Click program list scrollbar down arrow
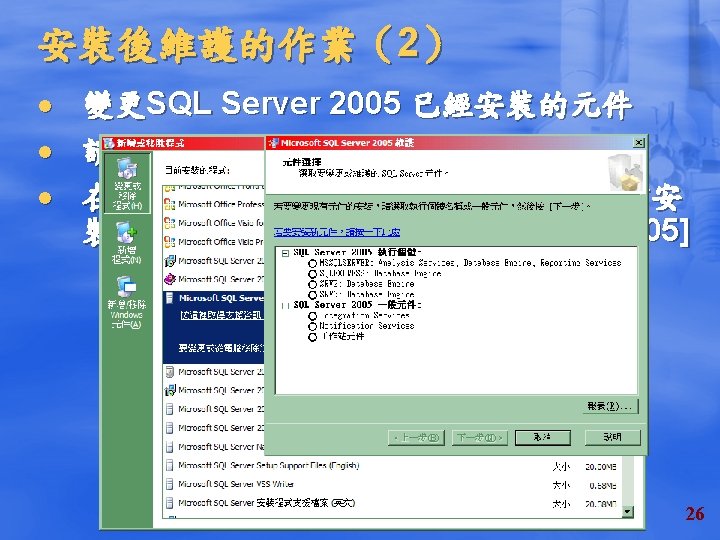This screenshot has width=720, height=540. [x=627, y=512]
